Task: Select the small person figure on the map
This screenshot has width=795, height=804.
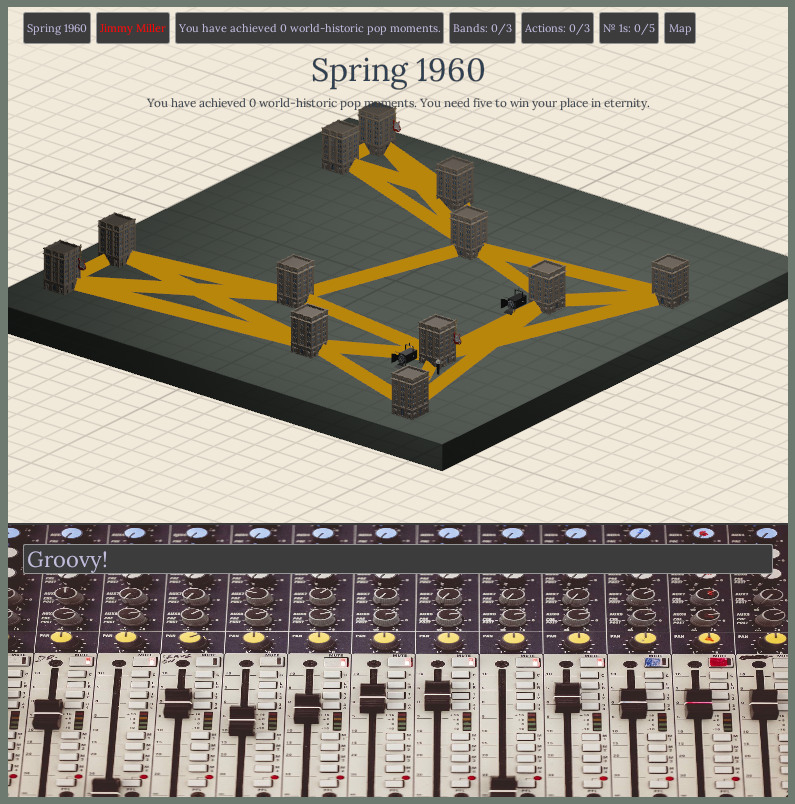Action: [438, 366]
